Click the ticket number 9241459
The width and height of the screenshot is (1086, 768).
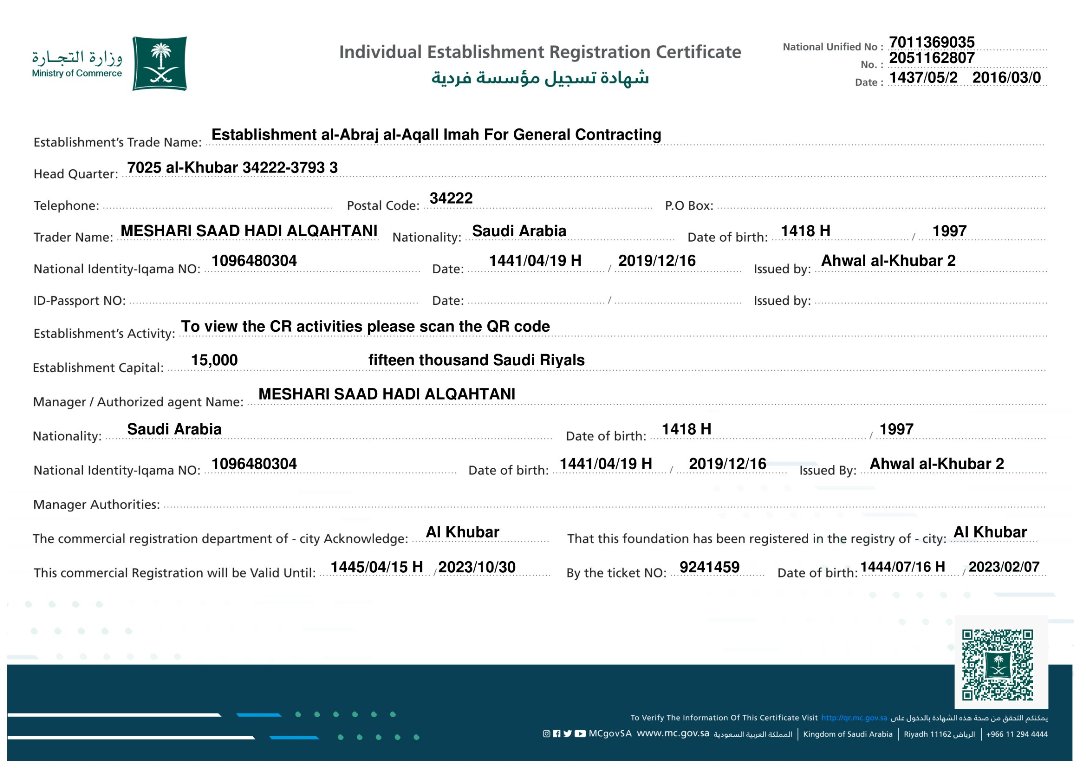tap(709, 567)
